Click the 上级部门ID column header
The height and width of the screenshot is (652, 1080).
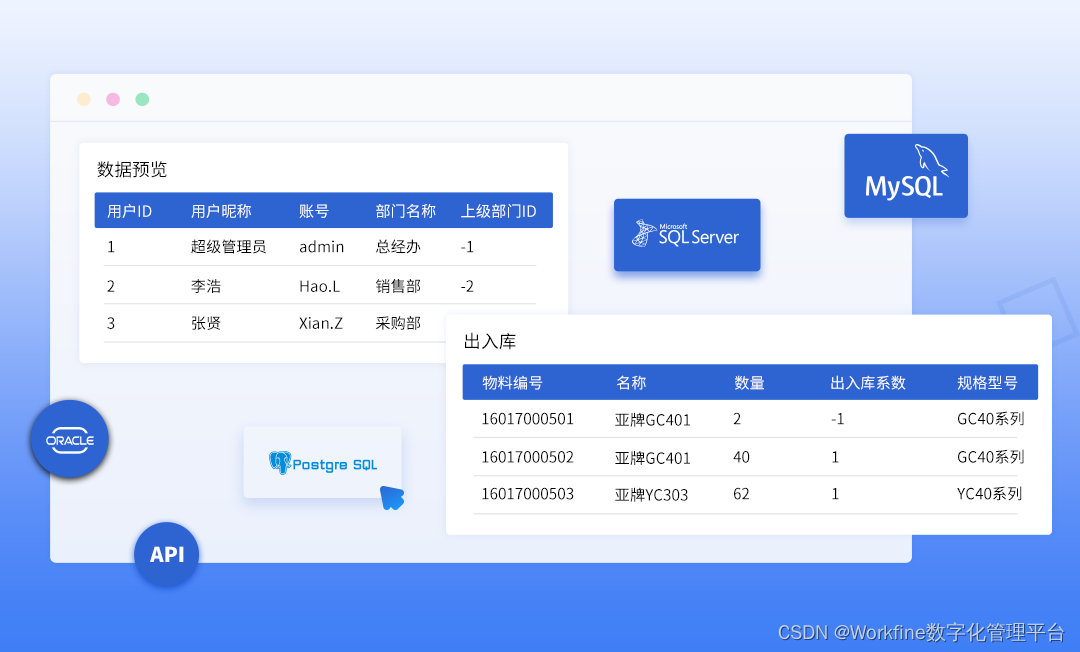pos(499,211)
